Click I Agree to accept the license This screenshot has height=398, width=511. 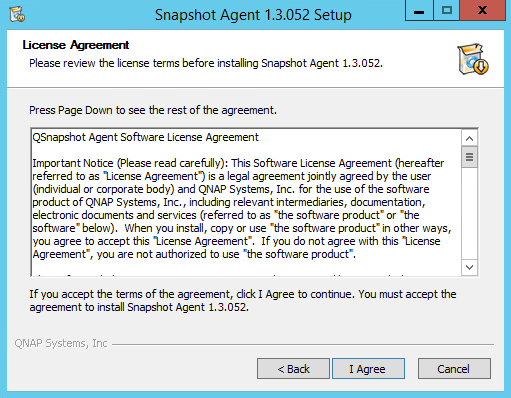[x=368, y=369]
